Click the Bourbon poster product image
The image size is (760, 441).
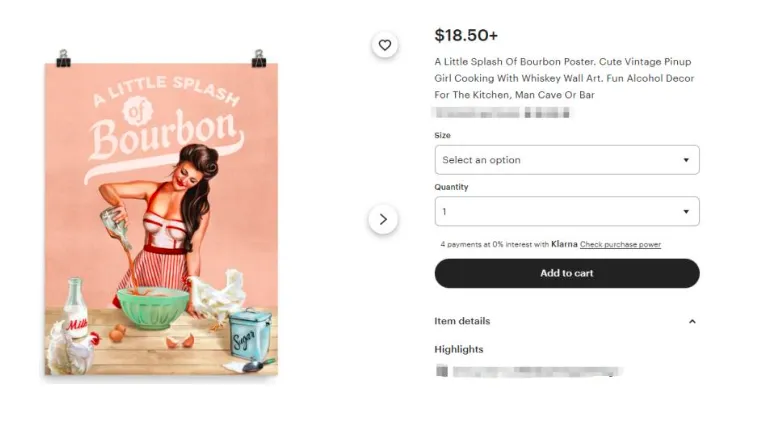pyautogui.click(x=161, y=219)
